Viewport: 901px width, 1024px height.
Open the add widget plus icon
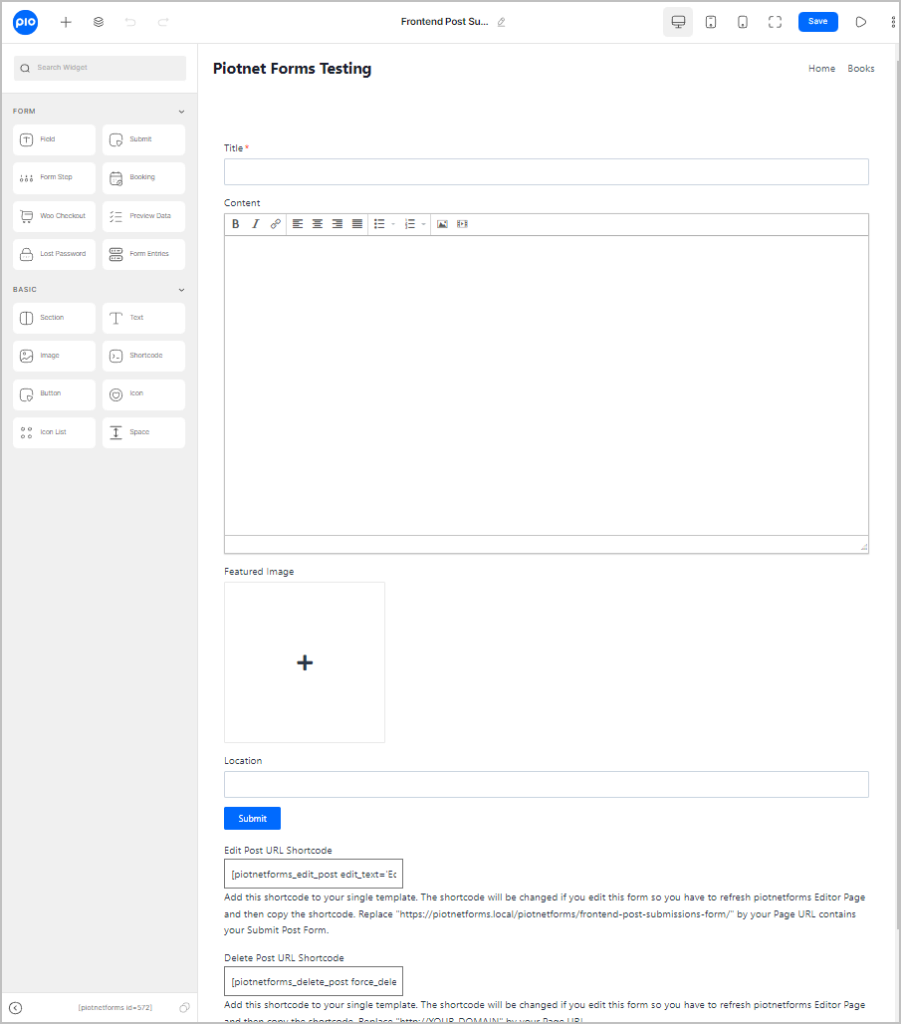66,22
